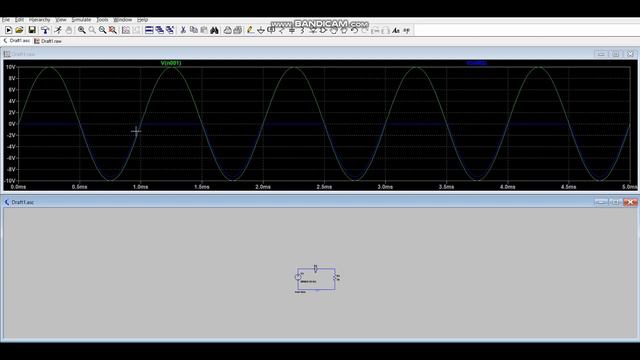The width and height of the screenshot is (640, 360).
Task: Open the Hierarchy menu
Action: point(40,20)
